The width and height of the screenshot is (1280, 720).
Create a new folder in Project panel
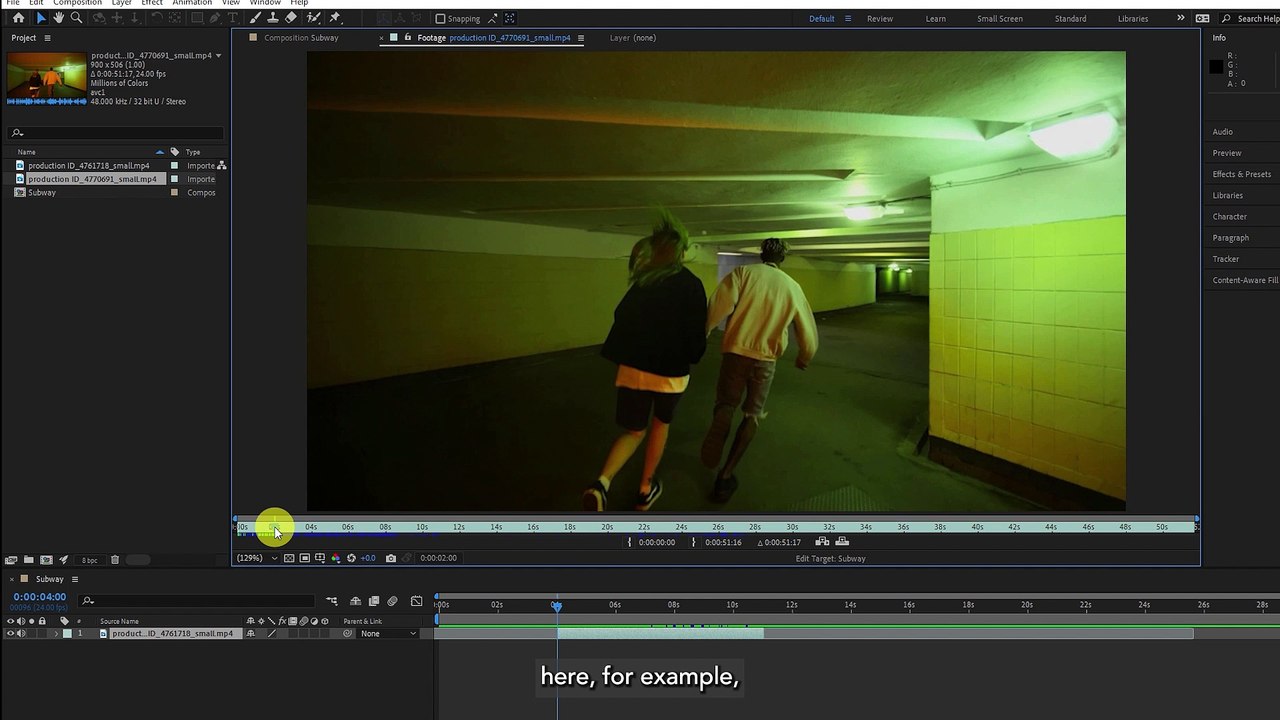[x=29, y=560]
